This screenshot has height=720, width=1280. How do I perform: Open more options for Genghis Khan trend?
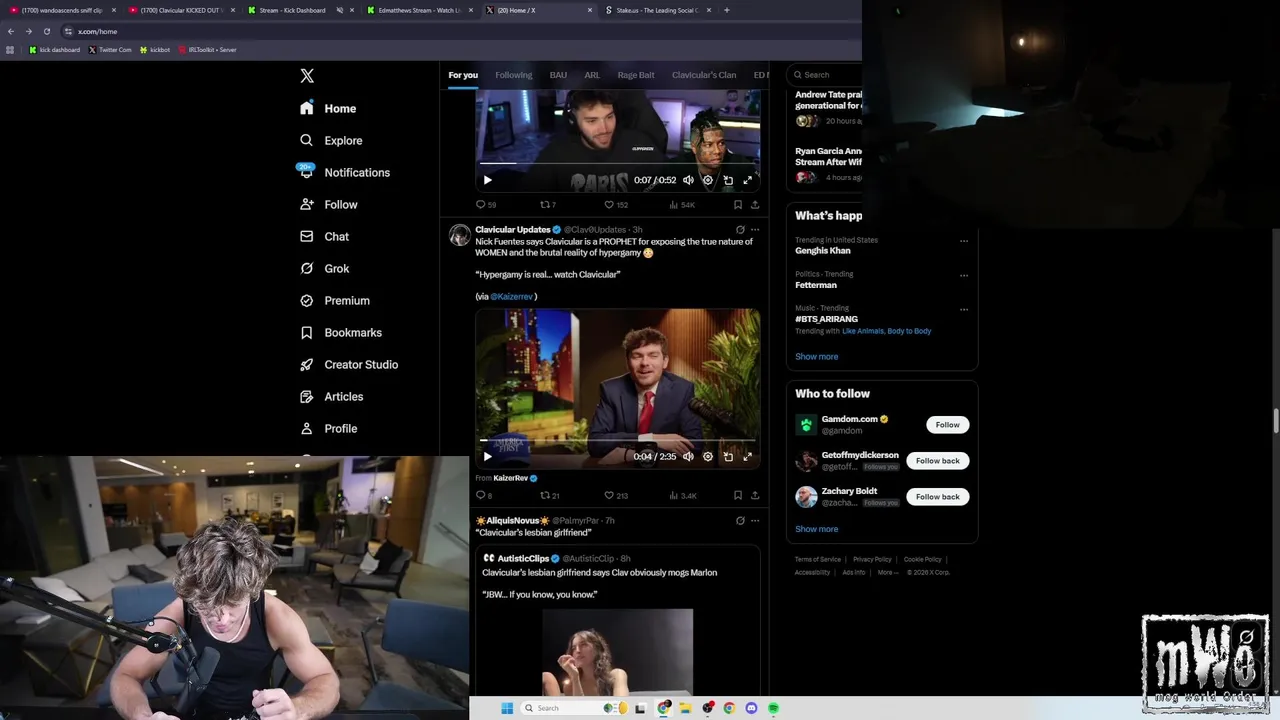(x=964, y=241)
